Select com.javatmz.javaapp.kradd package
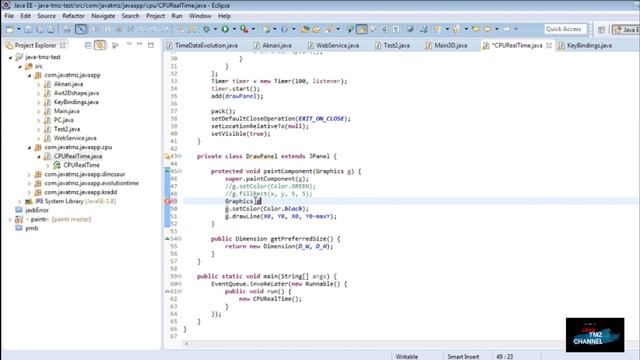The image size is (640, 360). point(80,192)
